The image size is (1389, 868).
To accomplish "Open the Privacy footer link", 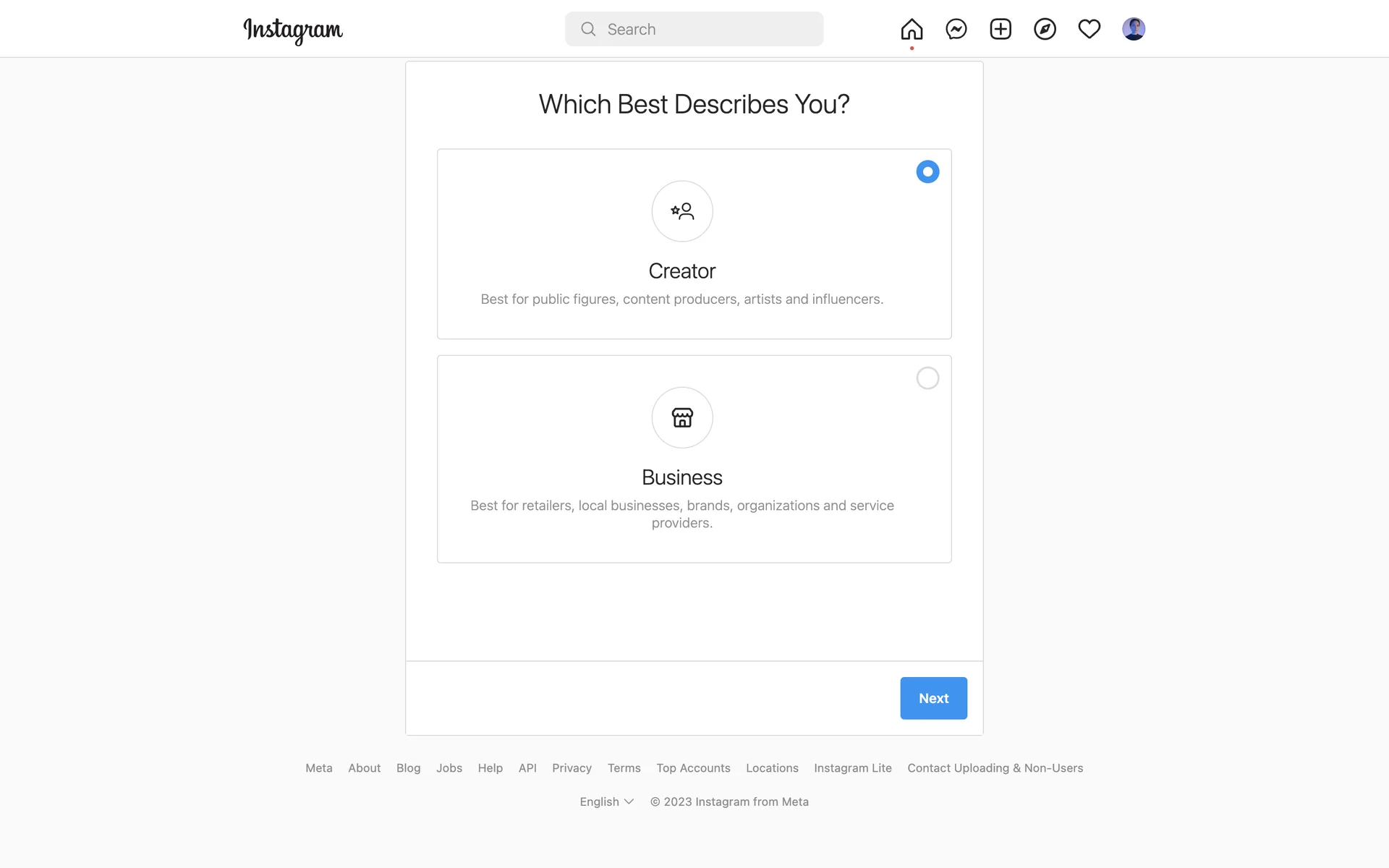I will click(x=572, y=768).
